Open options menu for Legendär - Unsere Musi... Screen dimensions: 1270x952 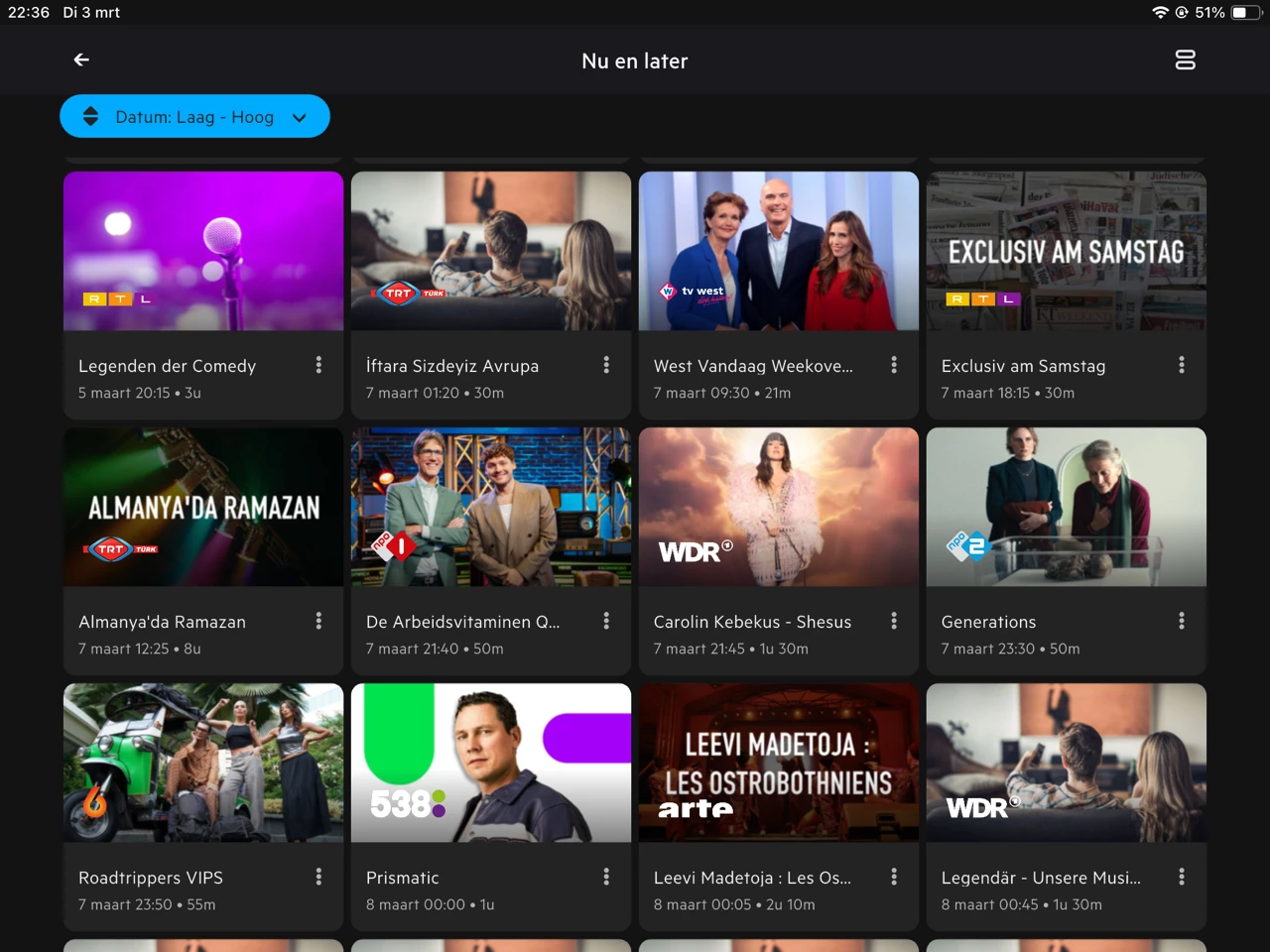coord(1182,877)
